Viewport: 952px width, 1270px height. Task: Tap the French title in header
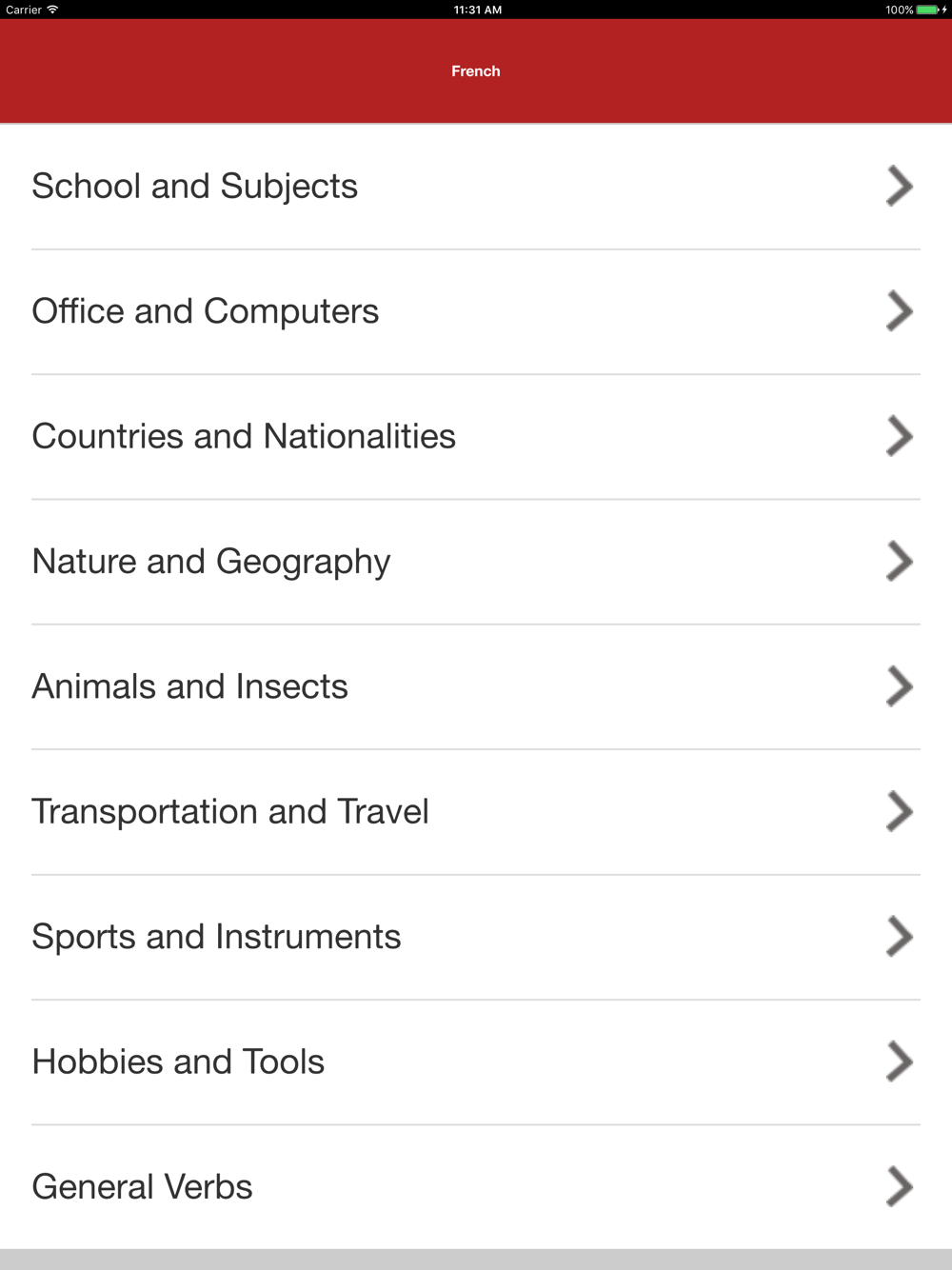tap(476, 71)
